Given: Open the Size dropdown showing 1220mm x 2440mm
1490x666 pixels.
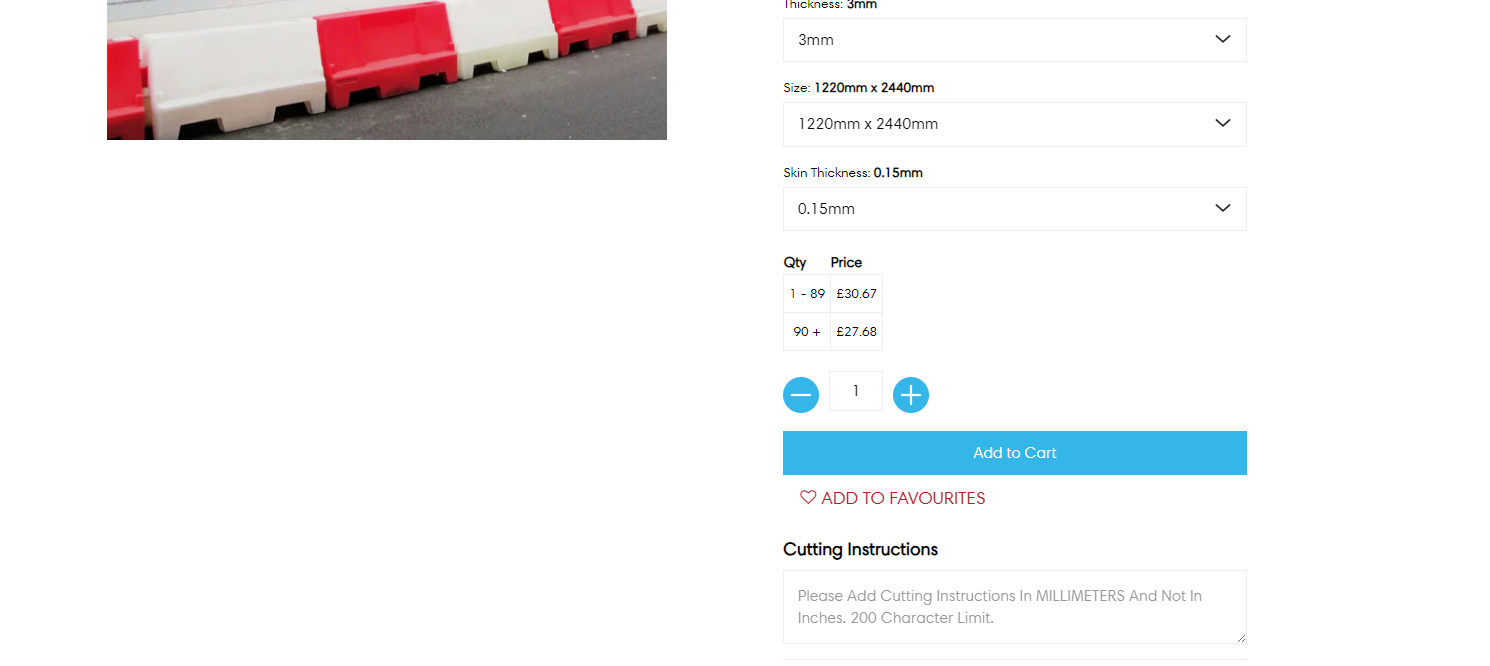Looking at the screenshot, I should (1015, 124).
